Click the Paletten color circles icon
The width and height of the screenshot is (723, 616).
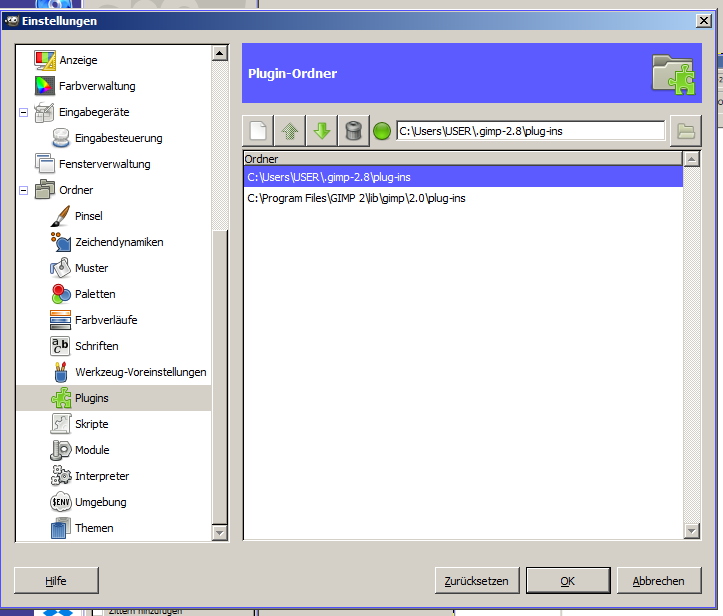[x=60, y=294]
